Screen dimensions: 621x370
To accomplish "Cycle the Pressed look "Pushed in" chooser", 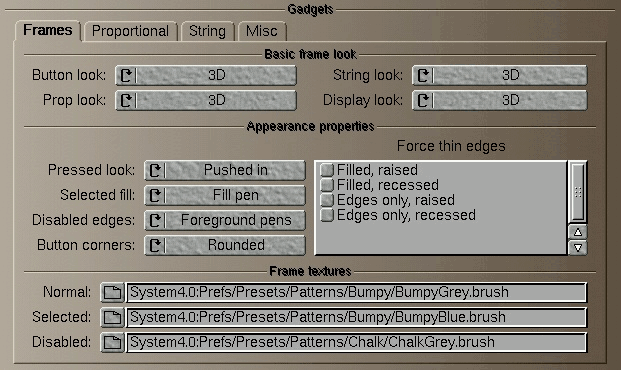I will [x=225, y=170].
